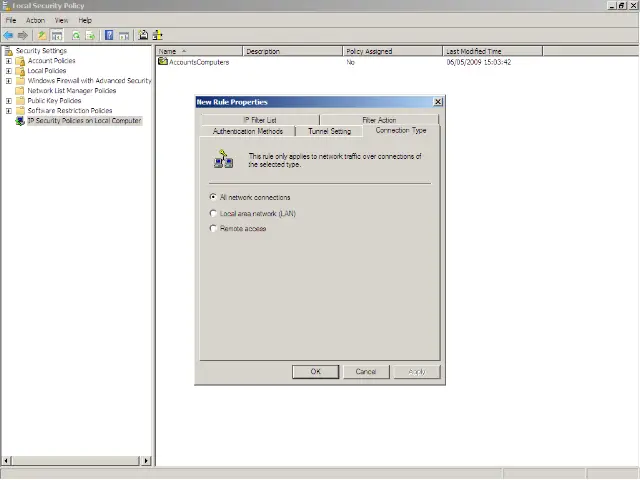Open Help via the blue question icon
The height and width of the screenshot is (480, 640).
[x=109, y=35]
